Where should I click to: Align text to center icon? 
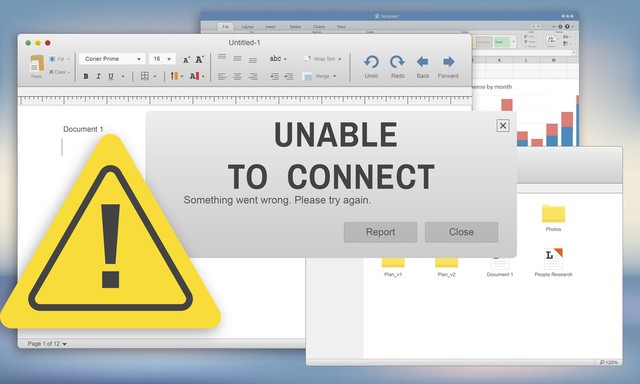[x=237, y=76]
